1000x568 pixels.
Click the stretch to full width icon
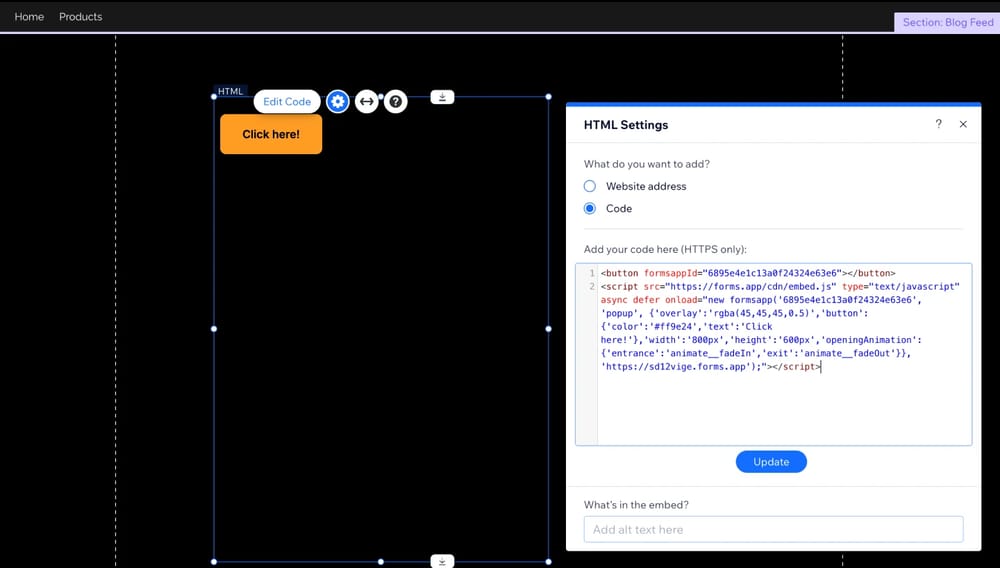[367, 101]
